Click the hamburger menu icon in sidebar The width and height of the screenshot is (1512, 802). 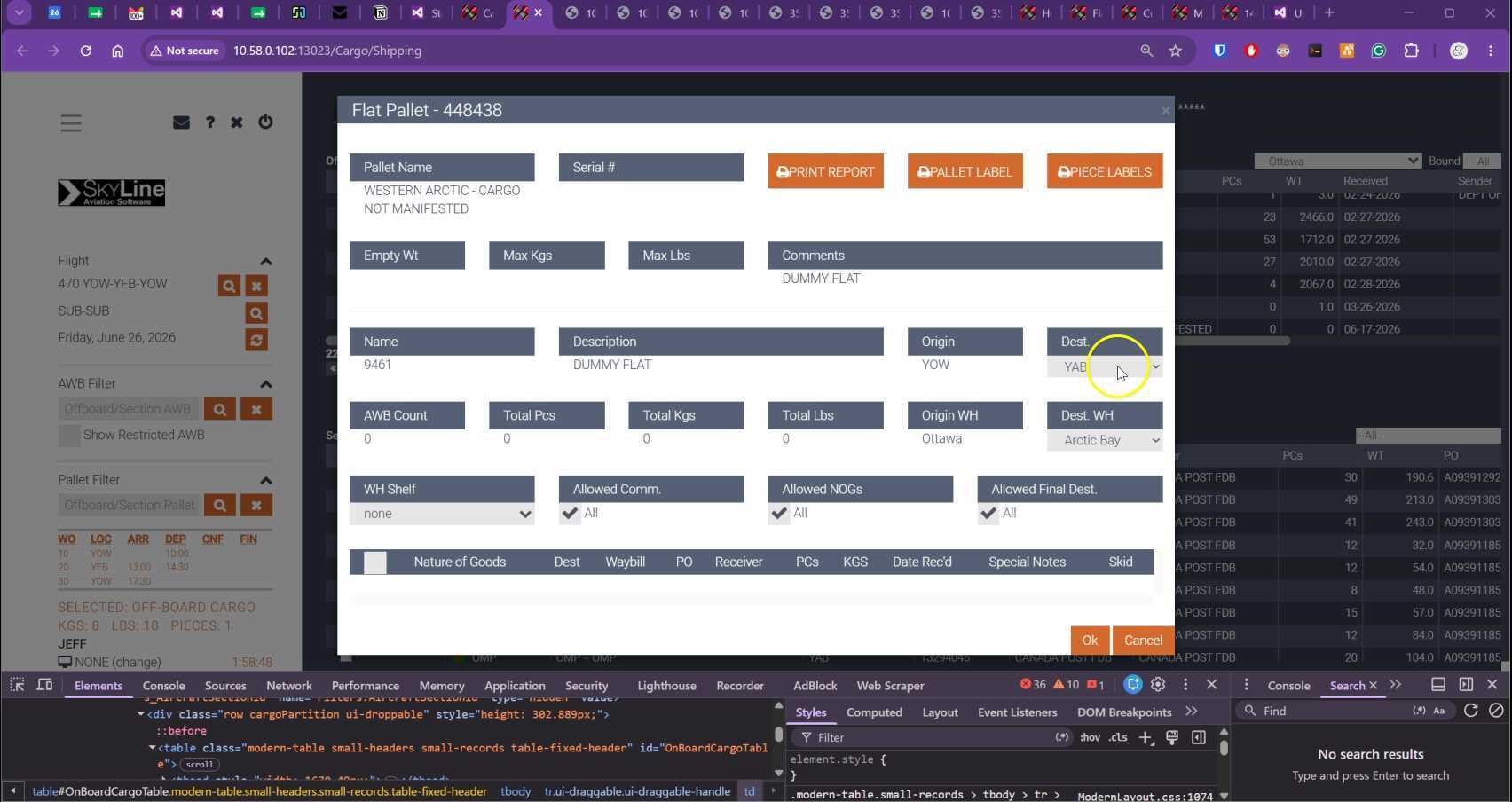tap(71, 123)
